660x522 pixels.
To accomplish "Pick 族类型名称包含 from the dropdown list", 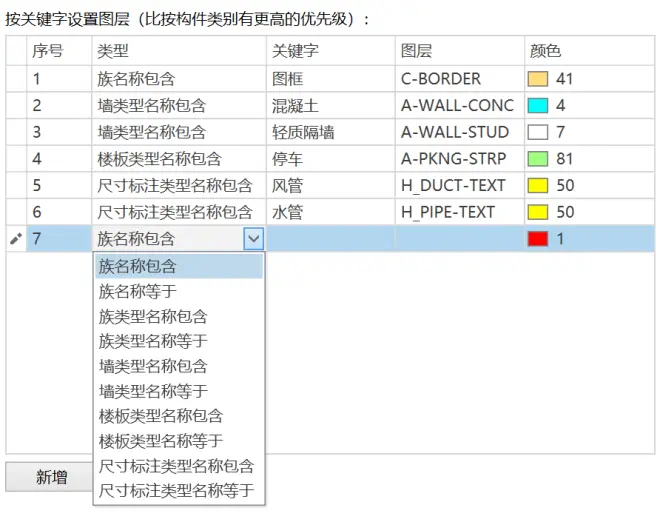I will [x=179, y=317].
